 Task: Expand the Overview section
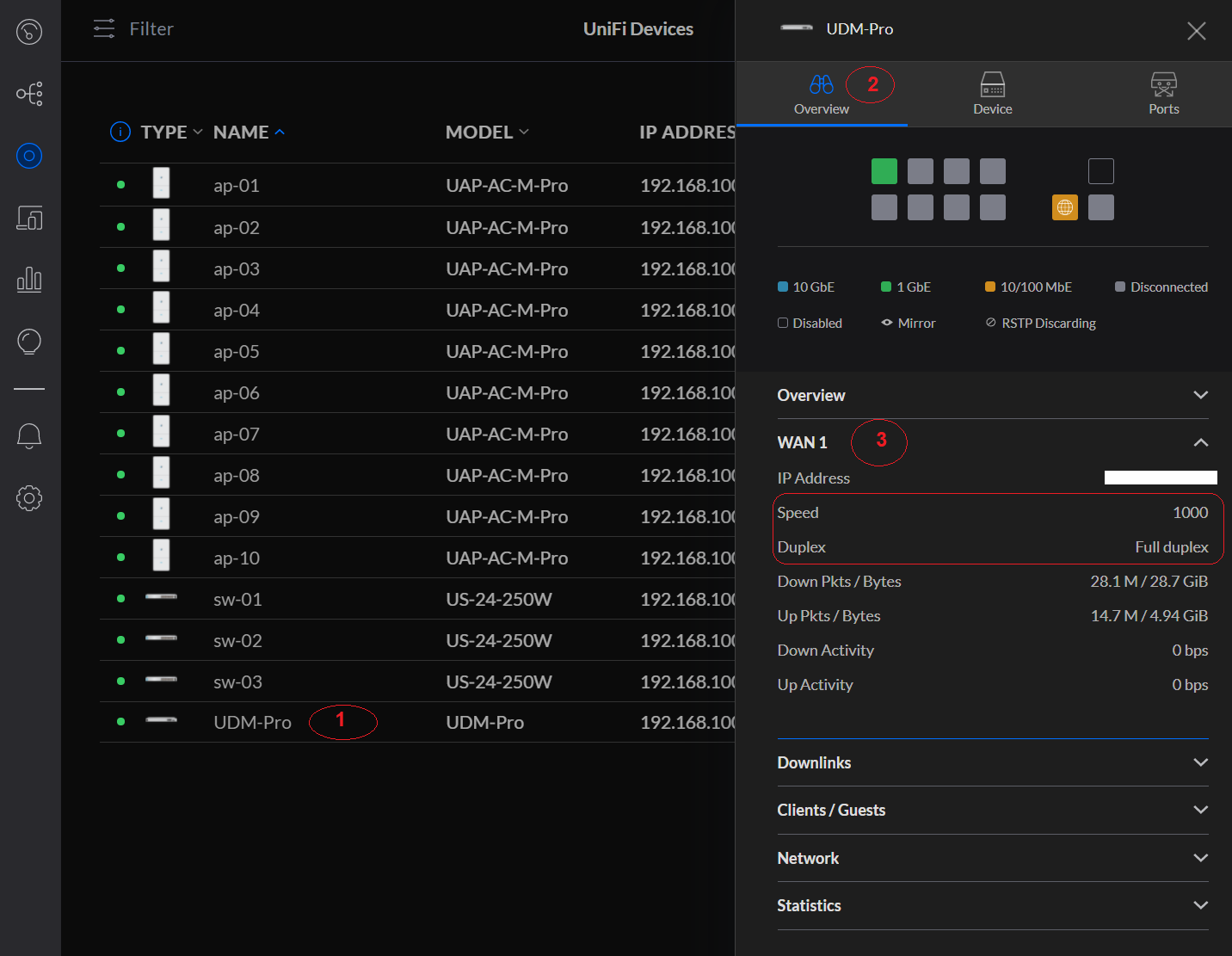pyautogui.click(x=993, y=395)
